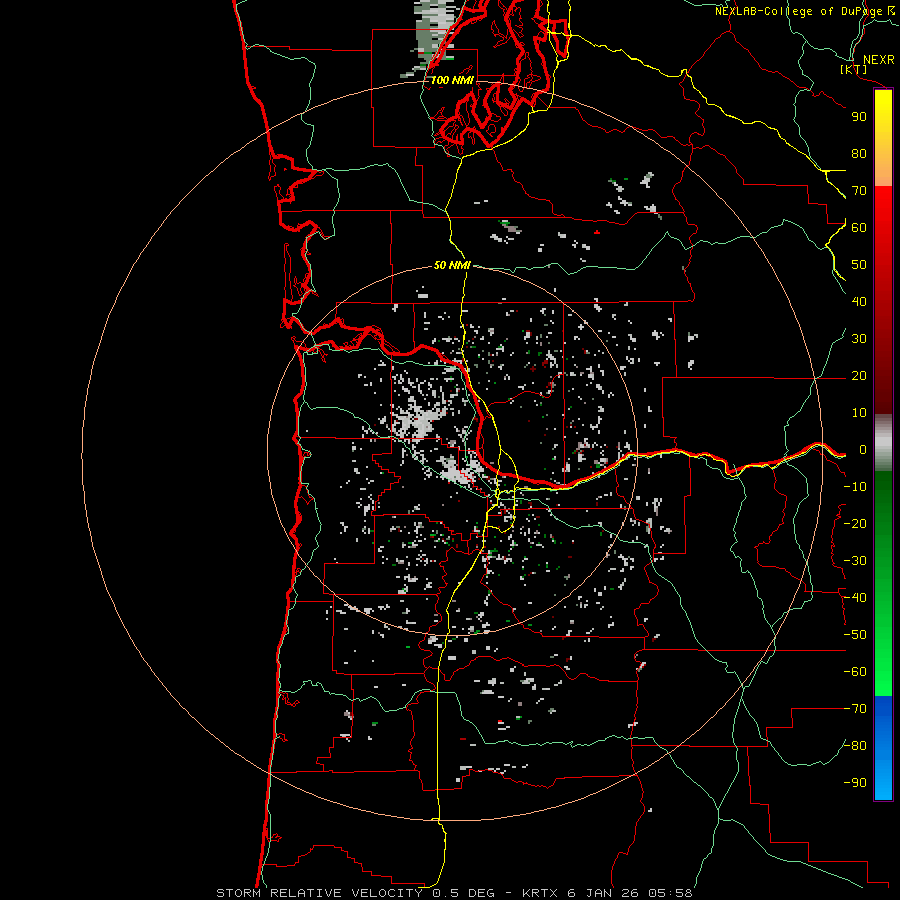Image resolution: width=900 pixels, height=900 pixels.
Task: Click the positive 10 knot scale label
Action: [x=859, y=413]
